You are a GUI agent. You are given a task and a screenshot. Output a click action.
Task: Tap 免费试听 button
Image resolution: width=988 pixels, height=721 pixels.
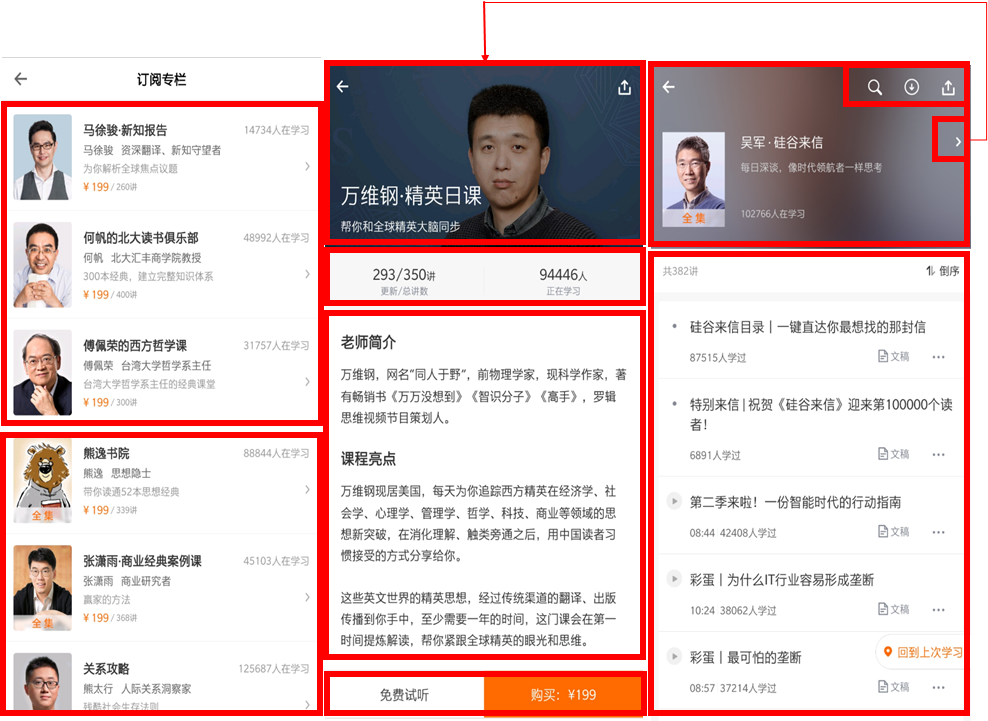tap(405, 695)
